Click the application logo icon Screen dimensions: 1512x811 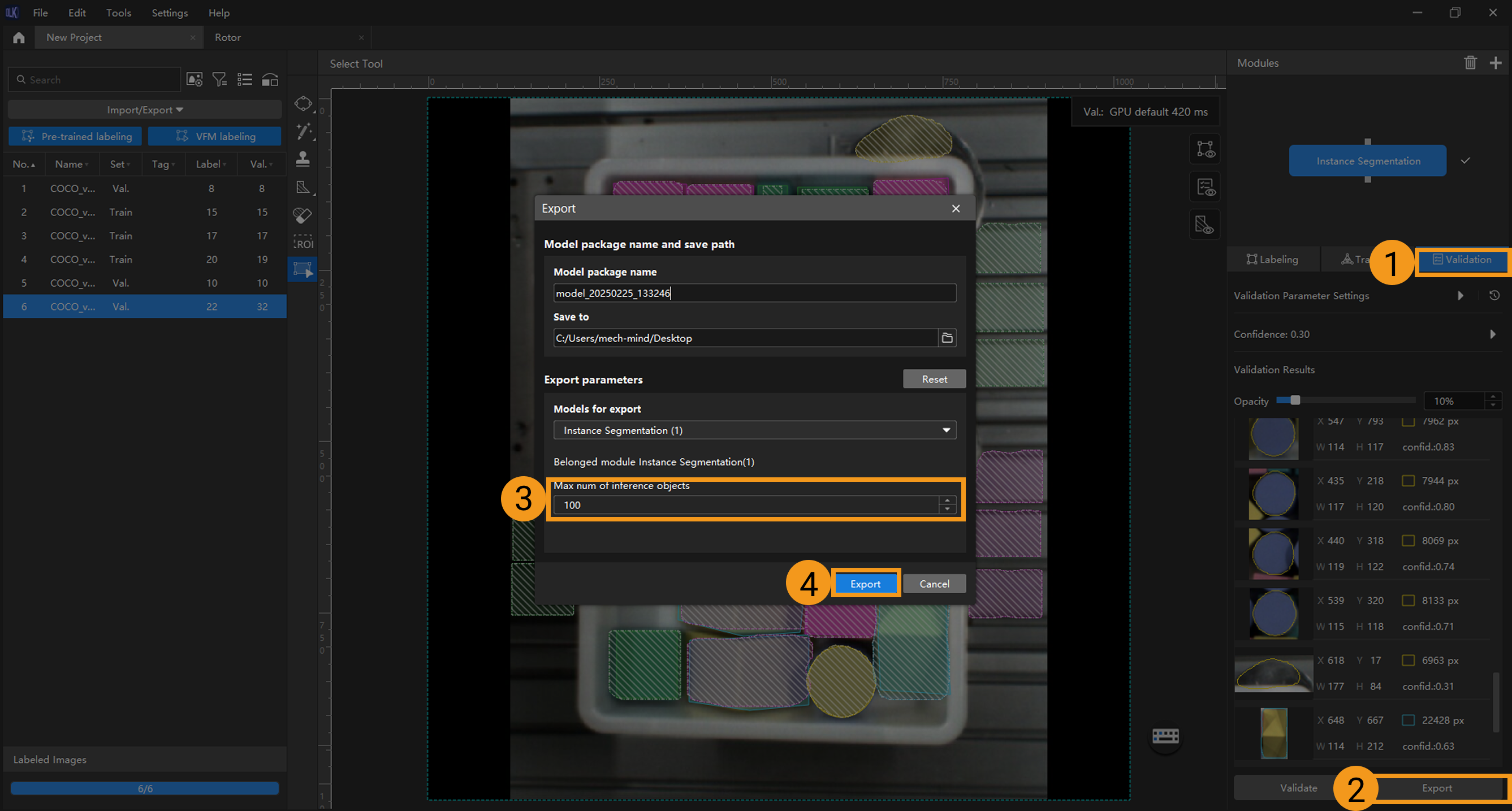point(12,12)
